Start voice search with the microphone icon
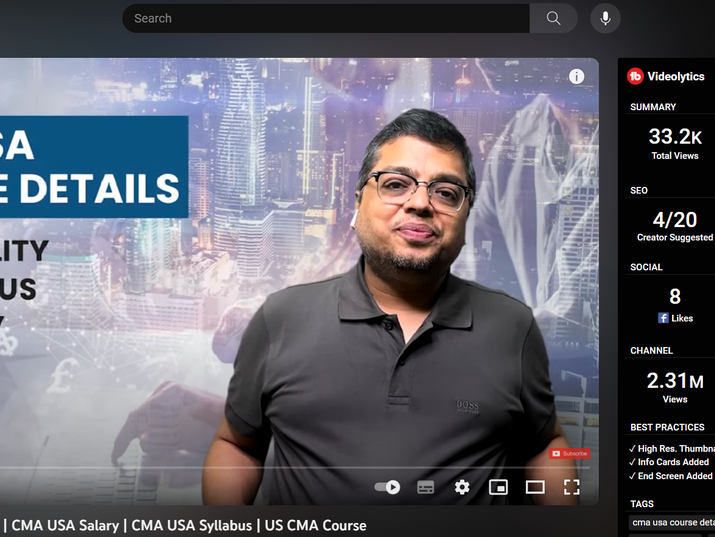Viewport: 715px width, 537px height. tap(605, 18)
